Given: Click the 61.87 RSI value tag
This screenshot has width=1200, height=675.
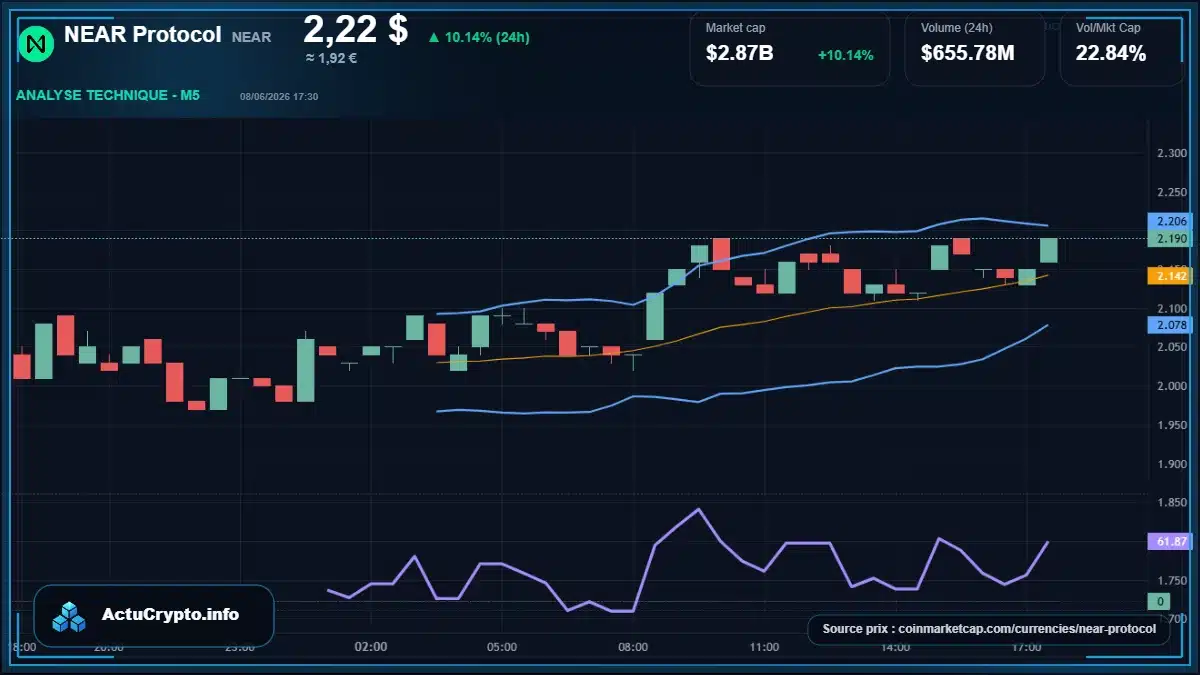Looking at the screenshot, I should coord(1171,541).
